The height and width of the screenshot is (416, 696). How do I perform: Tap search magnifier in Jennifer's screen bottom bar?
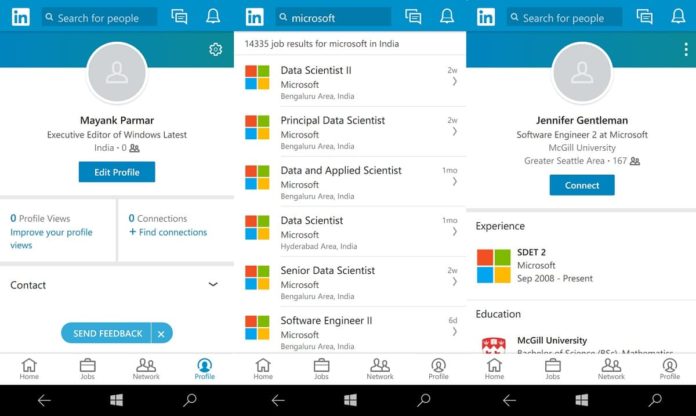point(655,400)
